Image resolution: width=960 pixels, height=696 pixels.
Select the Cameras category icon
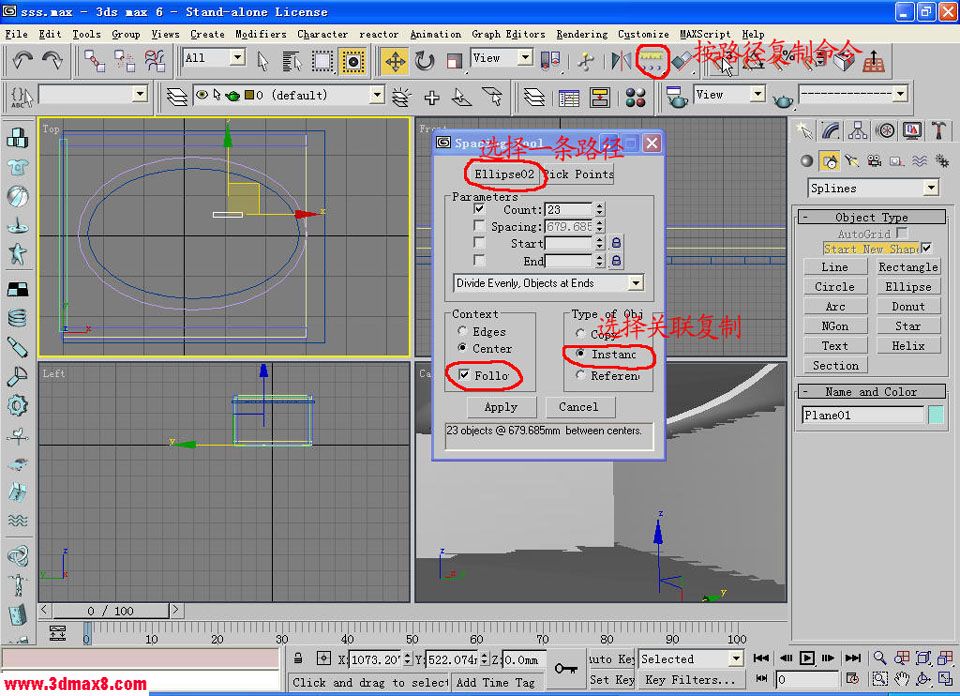point(874,160)
